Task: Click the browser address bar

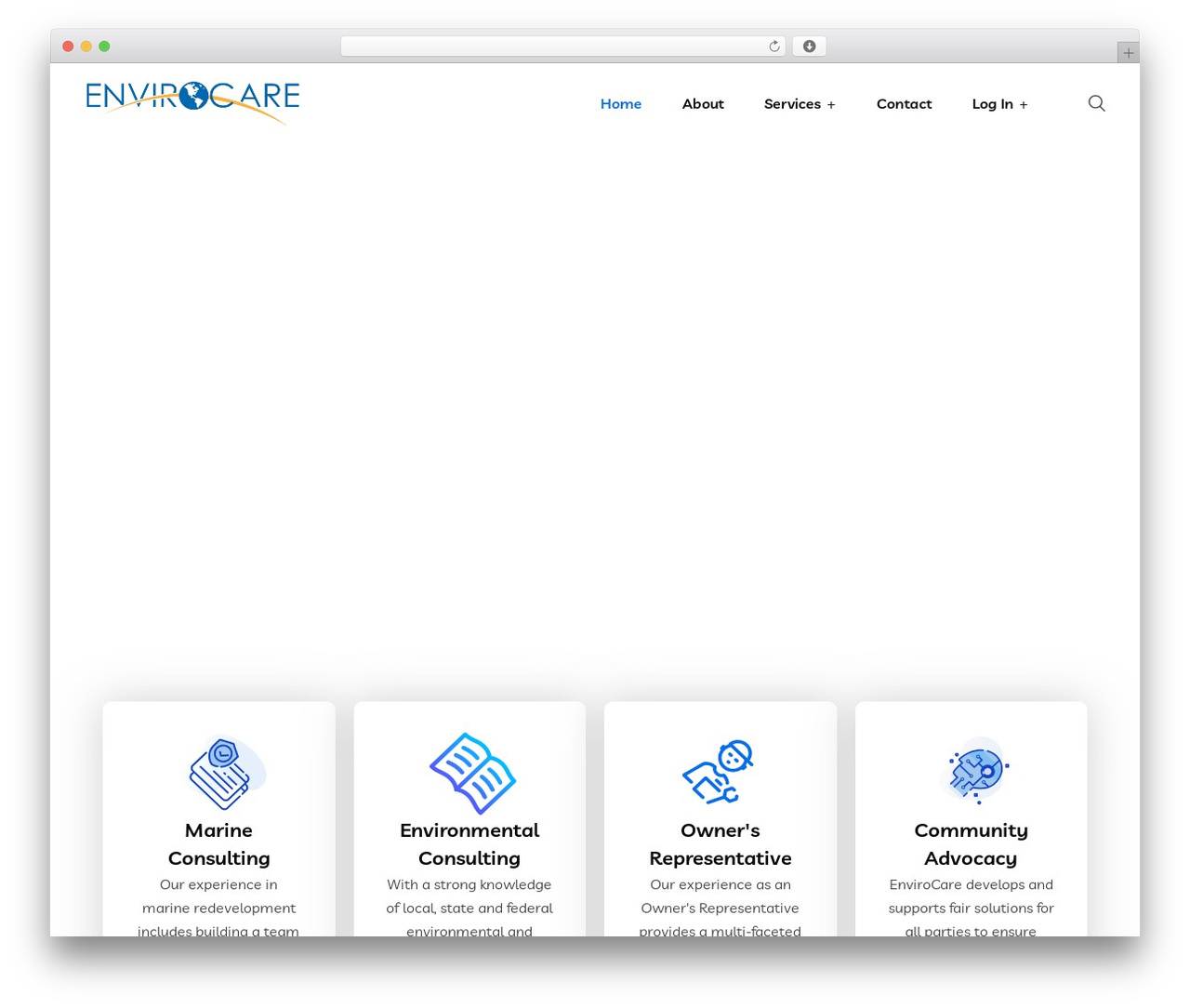Action: click(562, 46)
